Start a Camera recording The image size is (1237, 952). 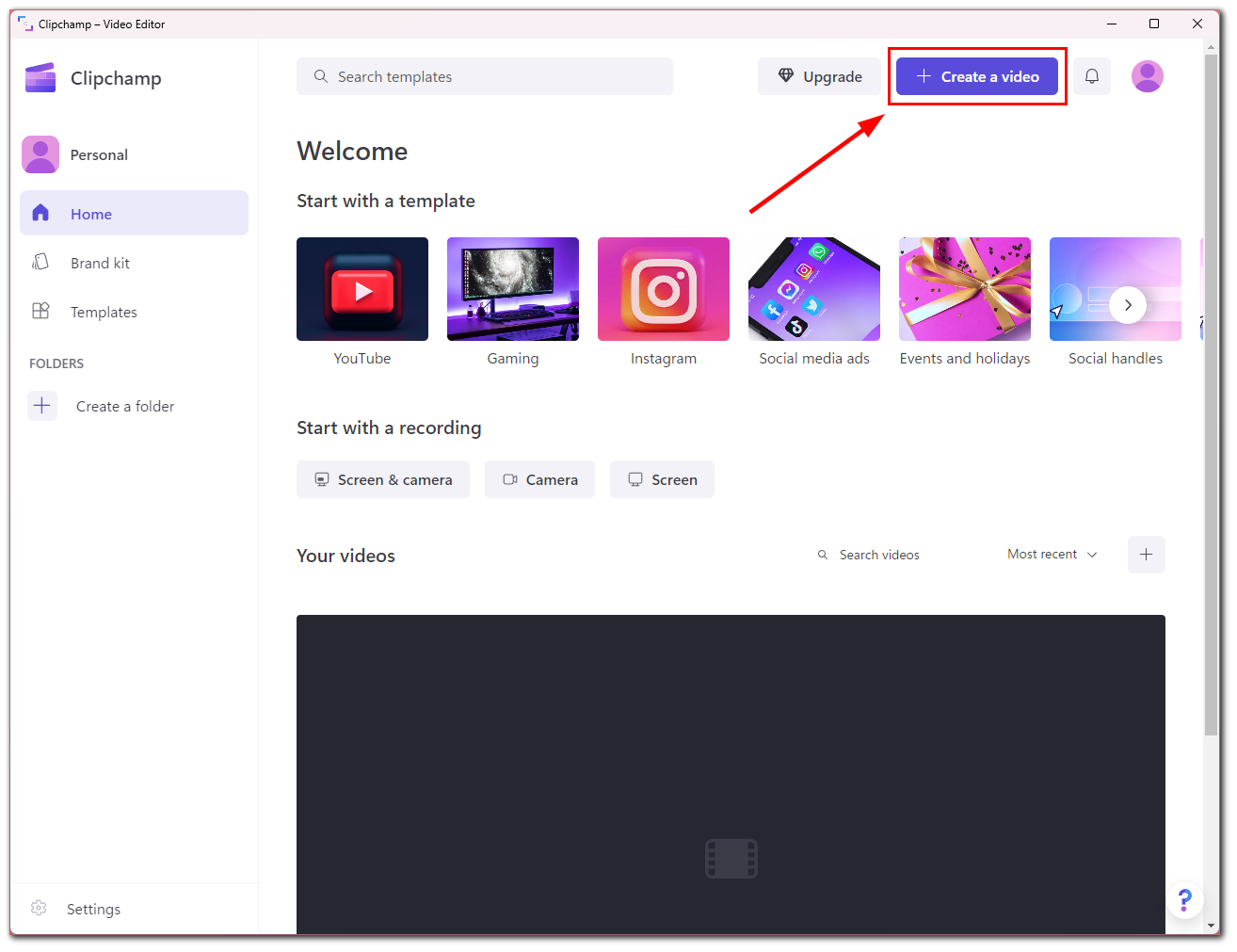[x=540, y=479]
